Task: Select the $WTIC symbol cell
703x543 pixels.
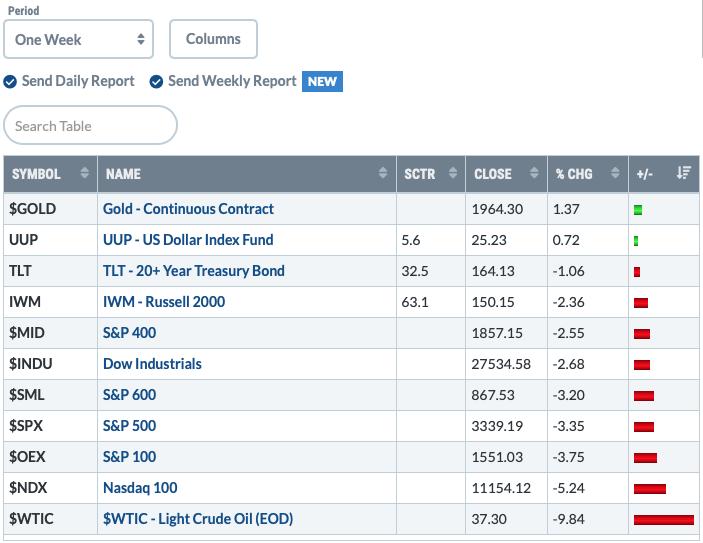Action: [50, 519]
